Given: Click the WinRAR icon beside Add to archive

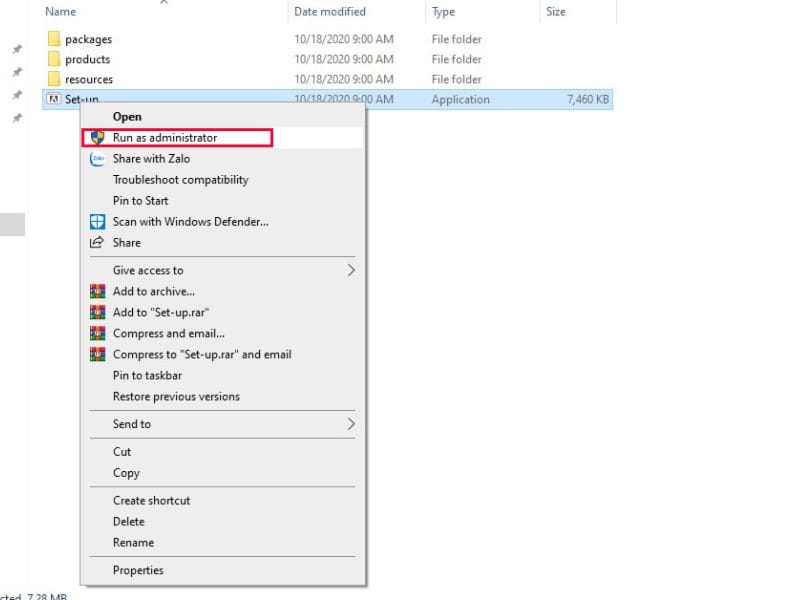Looking at the screenshot, I should [x=97, y=292].
